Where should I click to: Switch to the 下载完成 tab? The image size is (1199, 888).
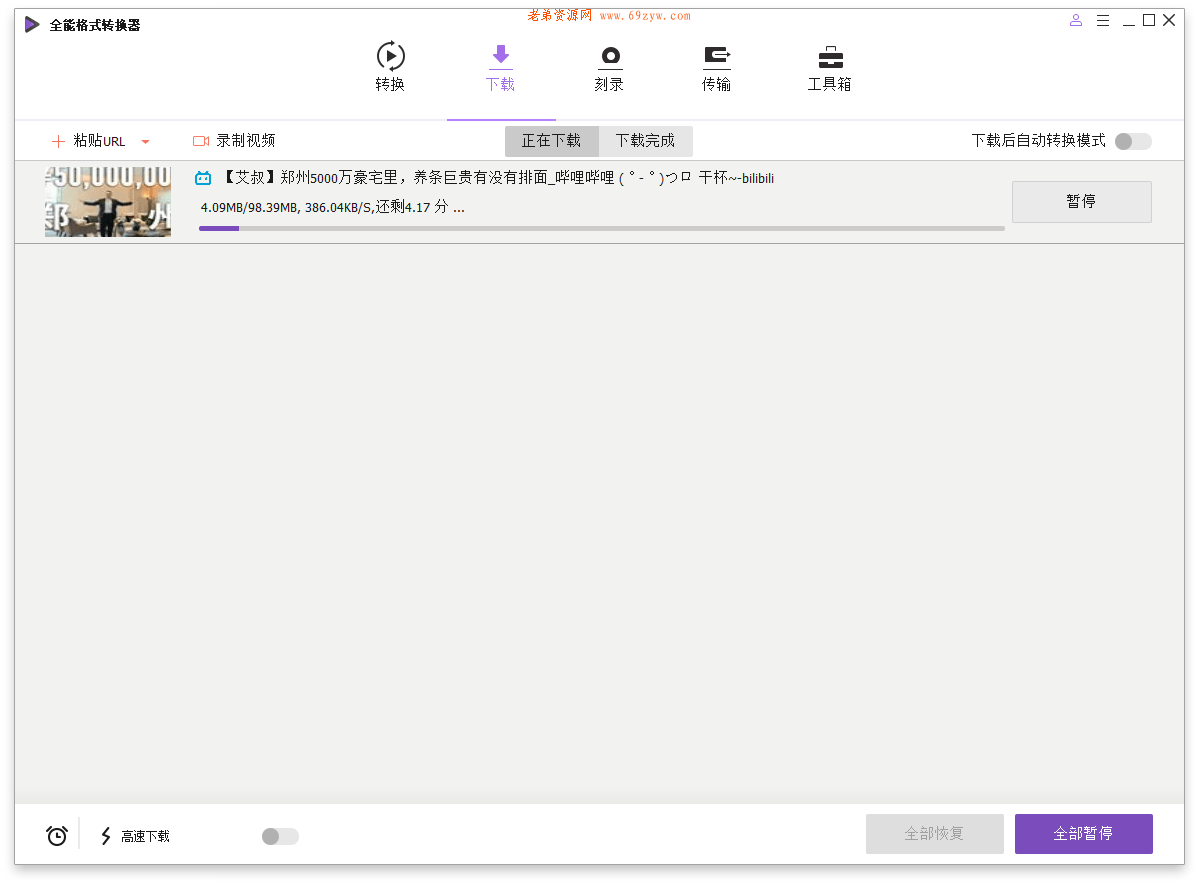(x=645, y=141)
